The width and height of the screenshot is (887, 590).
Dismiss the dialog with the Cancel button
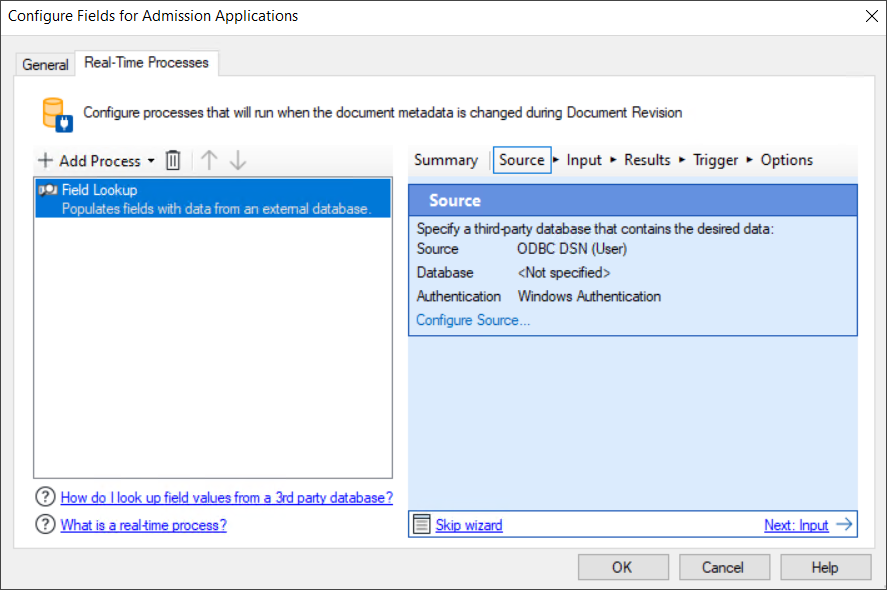pos(724,566)
